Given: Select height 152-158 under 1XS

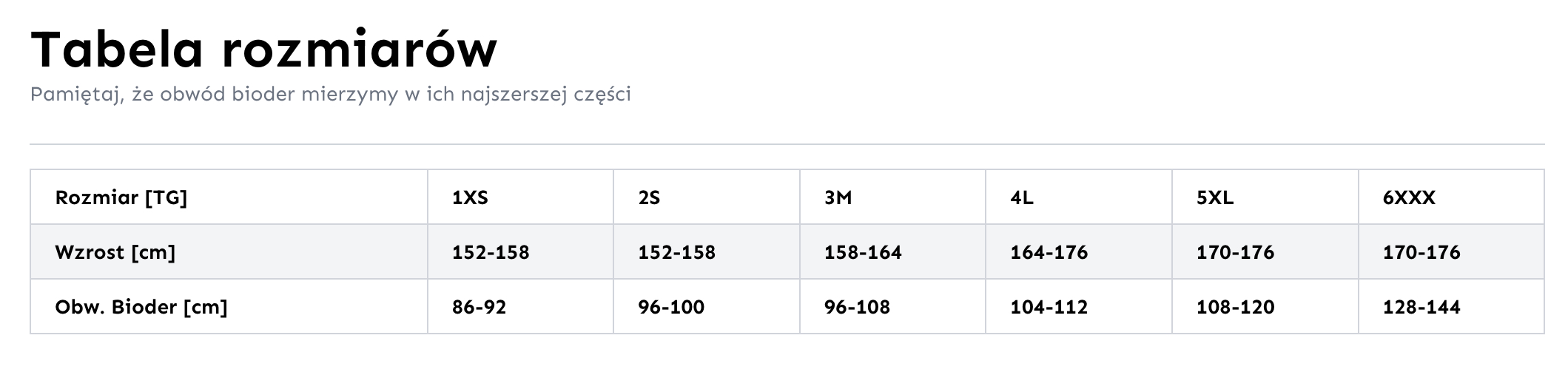Looking at the screenshot, I should pyautogui.click(x=491, y=253).
